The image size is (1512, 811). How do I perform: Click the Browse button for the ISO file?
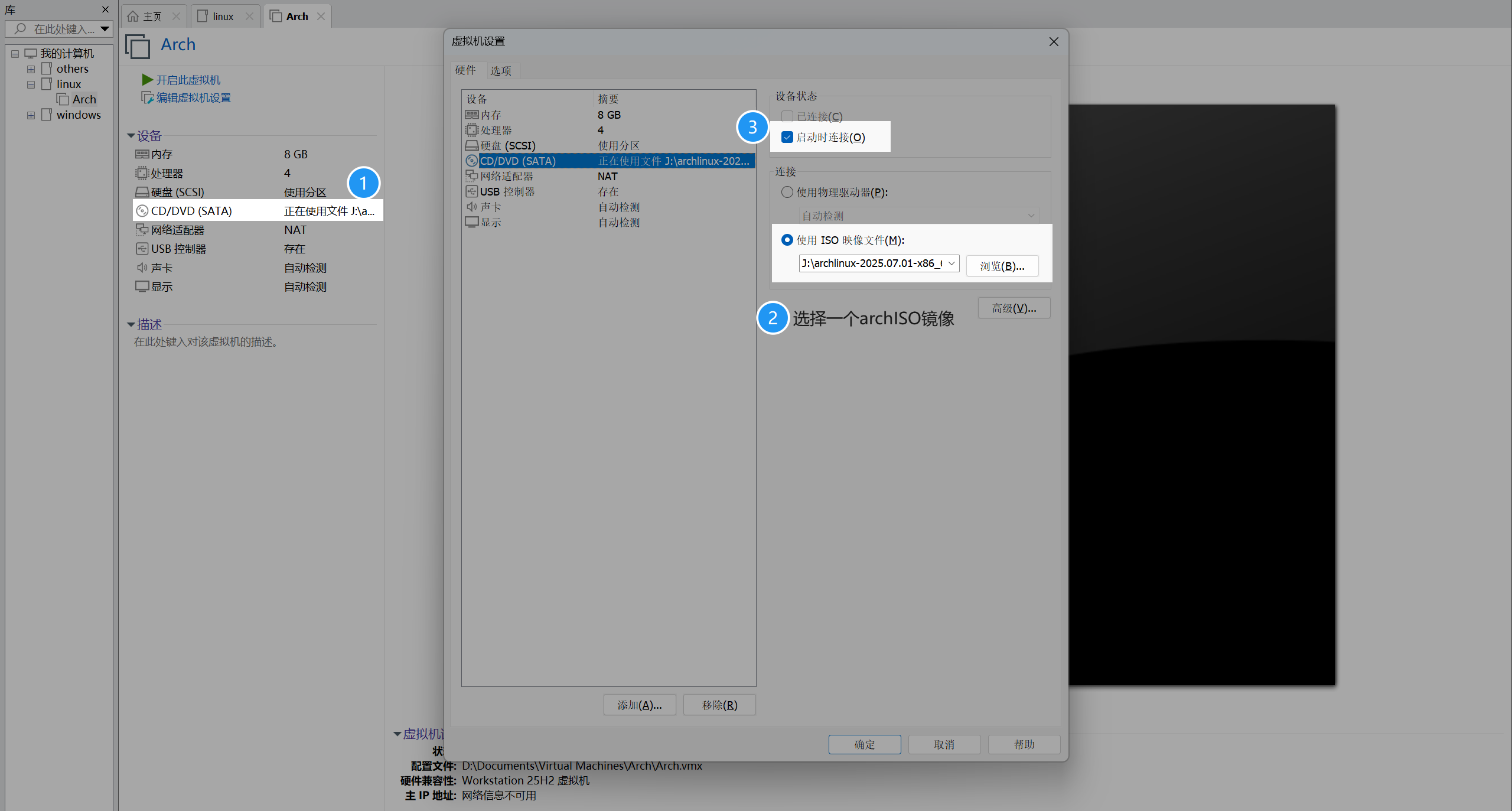point(1002,266)
